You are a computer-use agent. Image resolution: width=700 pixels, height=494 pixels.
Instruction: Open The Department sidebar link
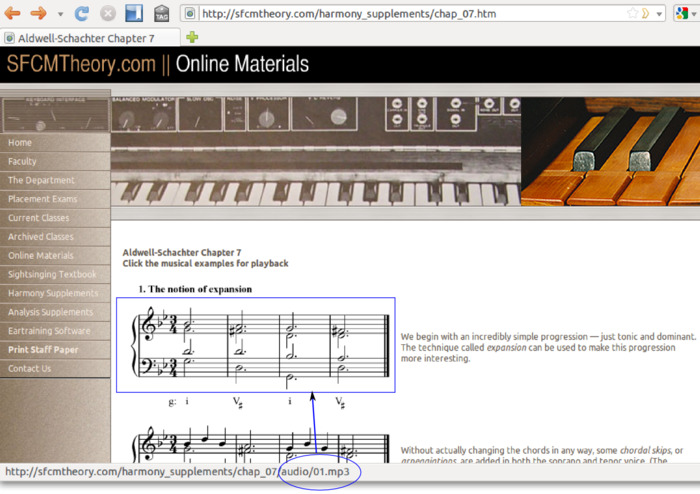tap(55, 180)
